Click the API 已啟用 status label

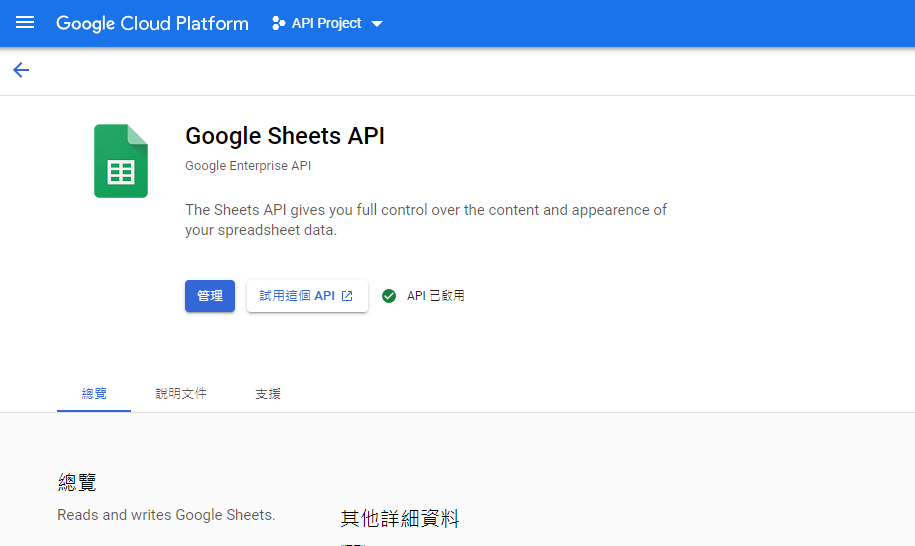click(x=435, y=296)
